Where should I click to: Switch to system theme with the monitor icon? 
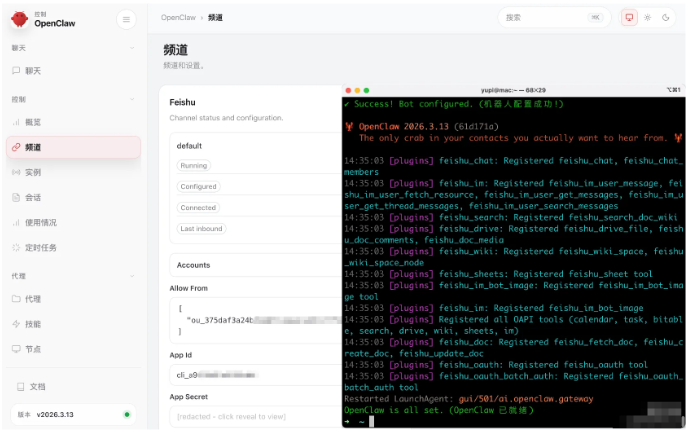click(x=629, y=18)
